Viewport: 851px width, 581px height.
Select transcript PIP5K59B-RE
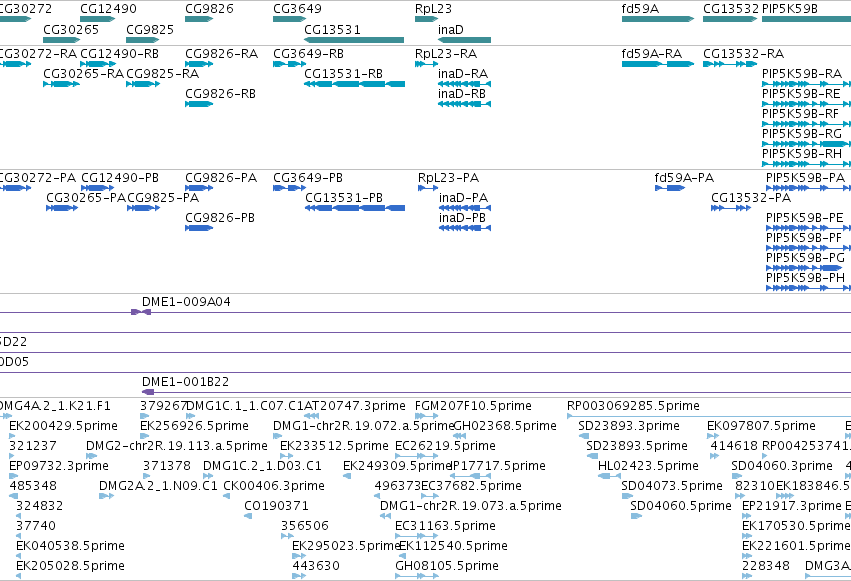806,104
